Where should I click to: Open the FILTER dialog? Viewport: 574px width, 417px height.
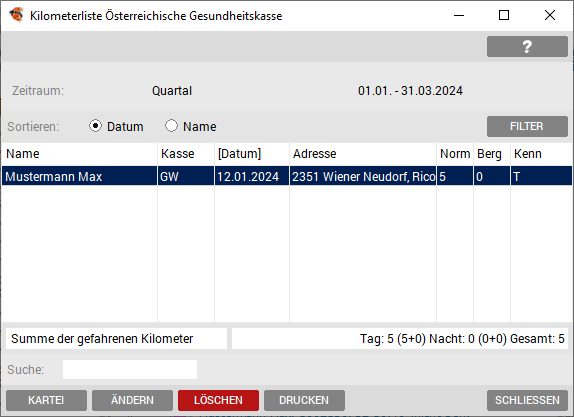pos(527,126)
